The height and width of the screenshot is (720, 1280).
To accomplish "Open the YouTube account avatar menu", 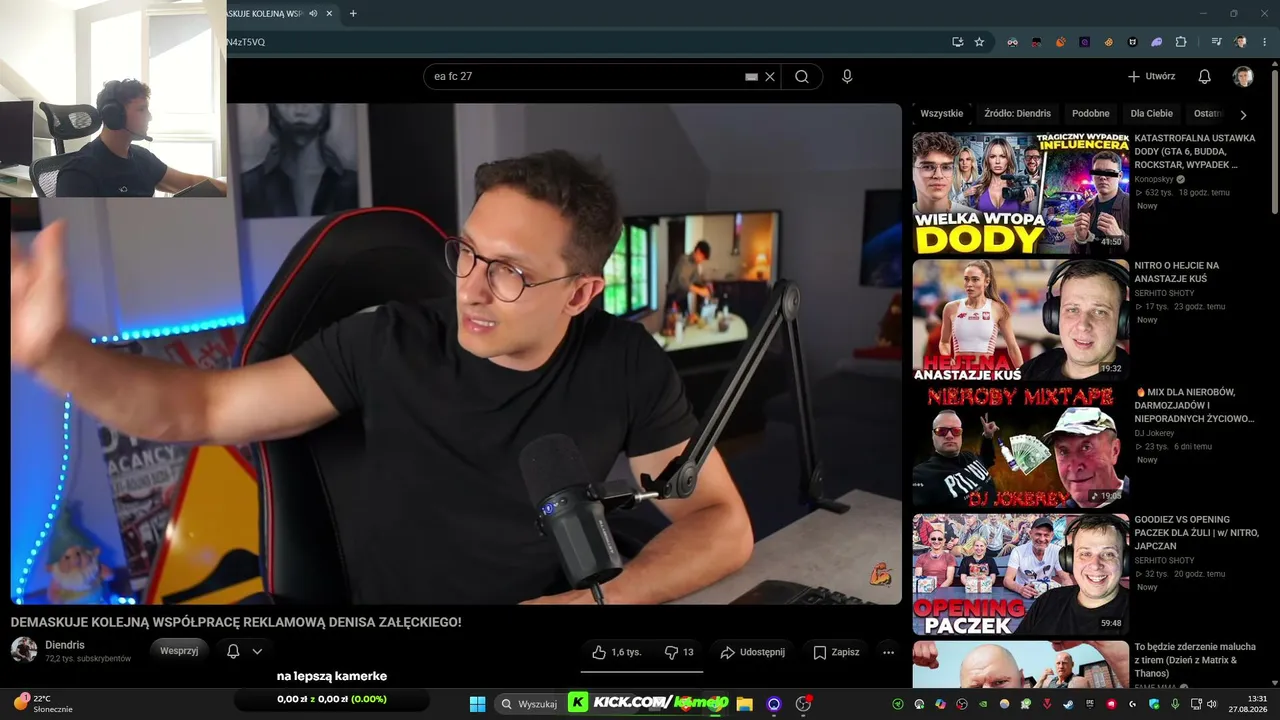I will point(1243,77).
